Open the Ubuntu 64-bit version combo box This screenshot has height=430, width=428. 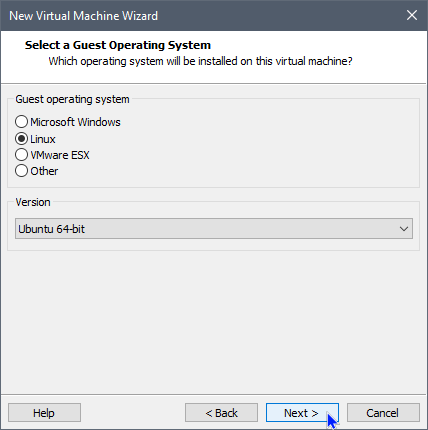(214, 229)
